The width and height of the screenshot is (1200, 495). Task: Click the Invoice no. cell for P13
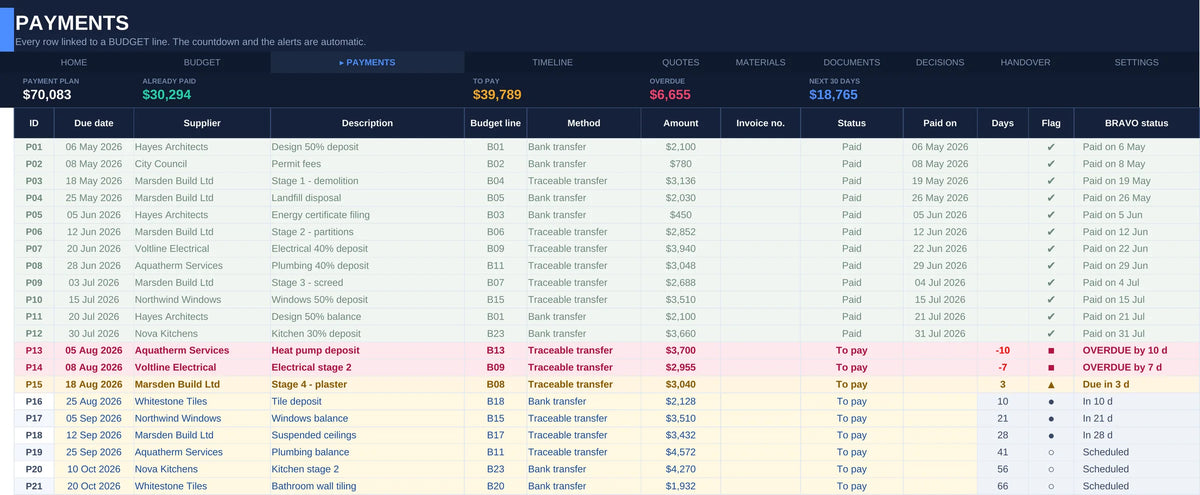(760, 351)
